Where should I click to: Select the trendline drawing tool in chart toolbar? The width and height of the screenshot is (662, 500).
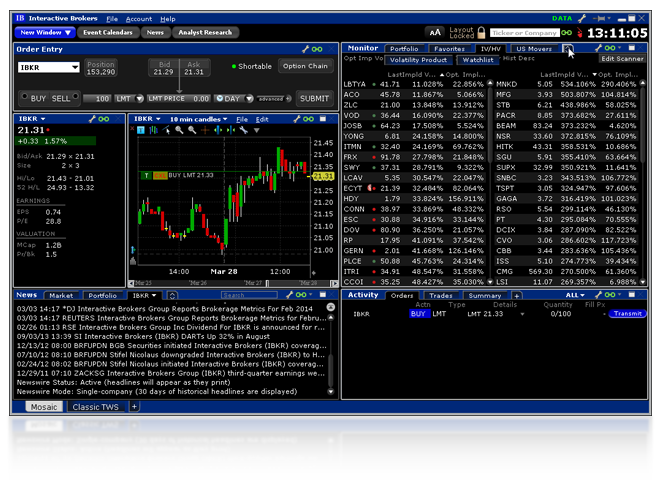tap(166, 130)
